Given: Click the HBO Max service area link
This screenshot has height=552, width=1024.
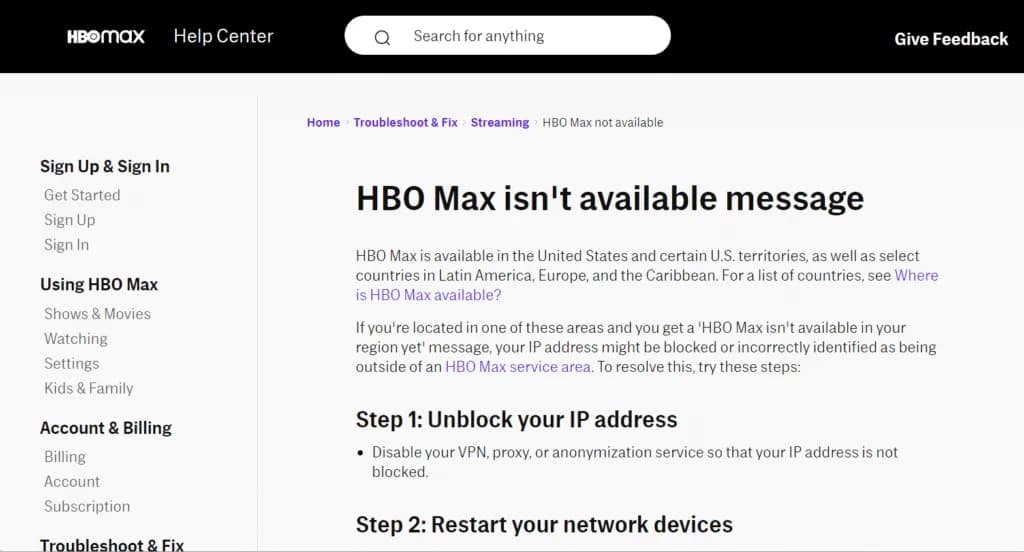Looking at the screenshot, I should tap(517, 367).
